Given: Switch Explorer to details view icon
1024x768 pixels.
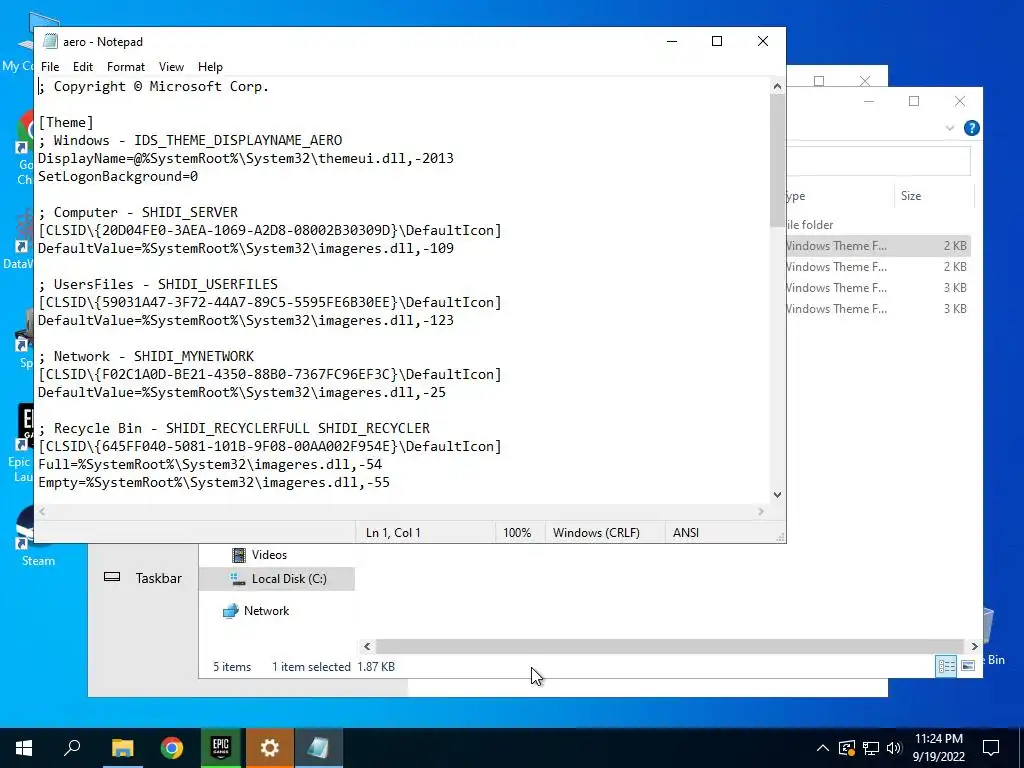Looking at the screenshot, I should pyautogui.click(x=946, y=665).
